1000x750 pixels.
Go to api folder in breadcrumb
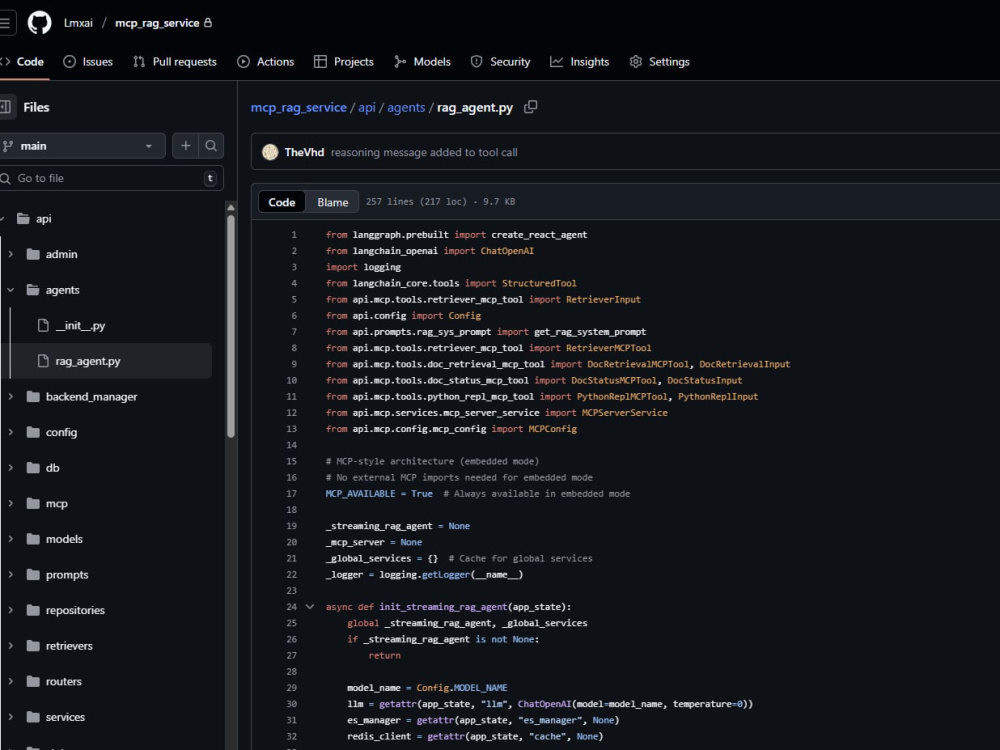point(367,107)
